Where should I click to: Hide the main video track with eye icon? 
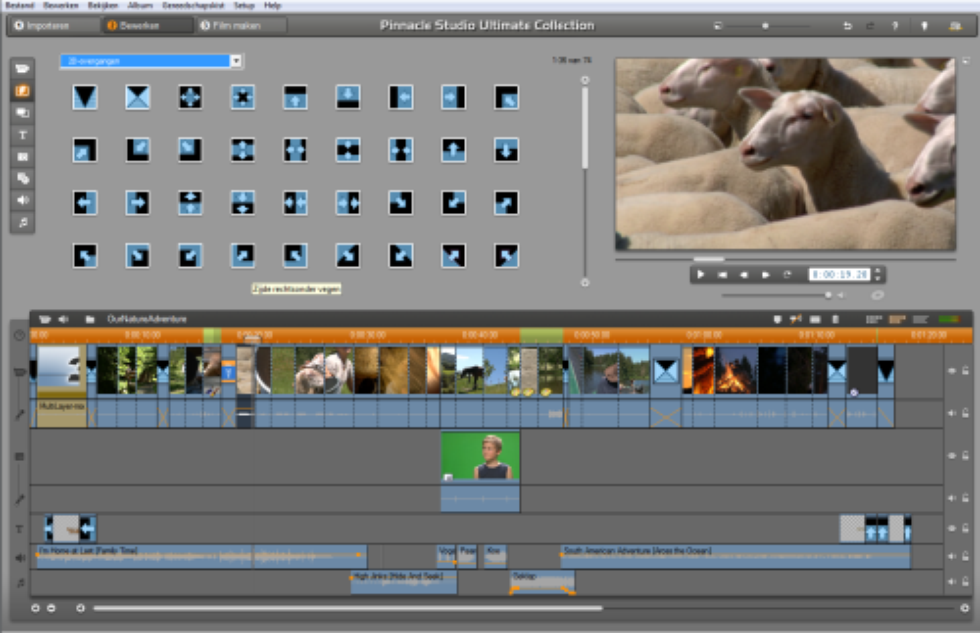point(952,371)
